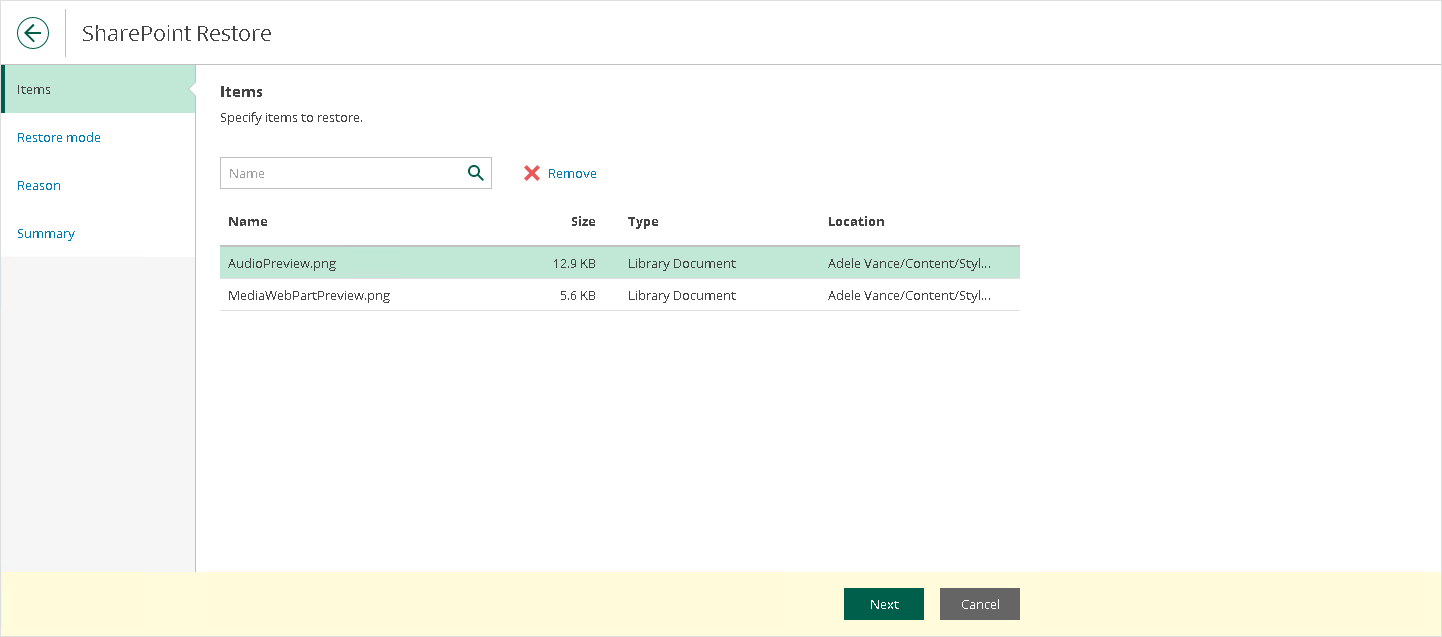The width and height of the screenshot is (1442, 637).
Task: Click the Next button
Action: click(x=884, y=604)
